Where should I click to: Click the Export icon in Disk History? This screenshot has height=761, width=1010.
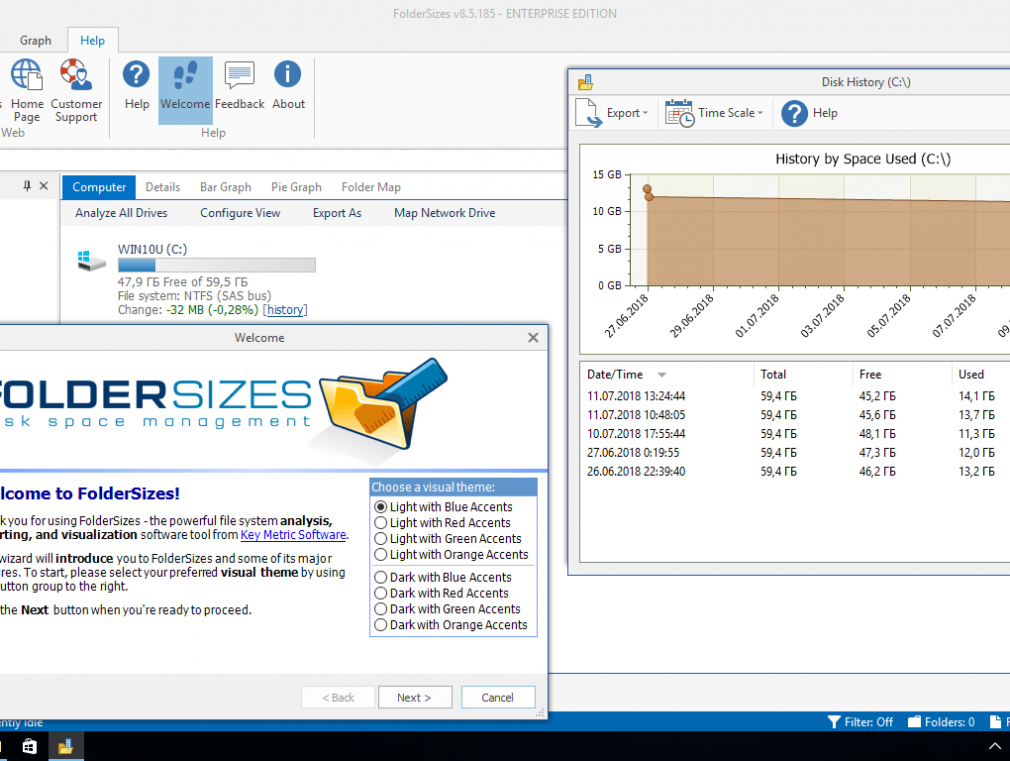point(589,113)
